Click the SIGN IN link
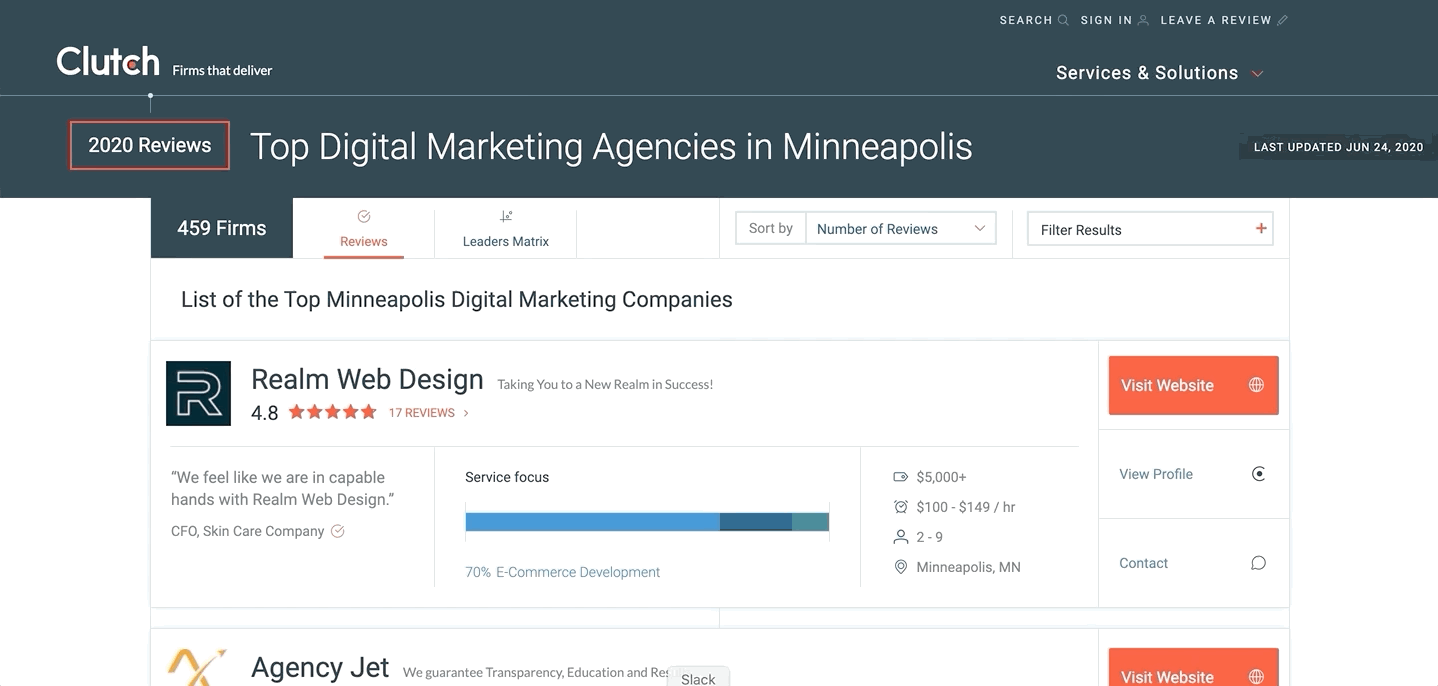The width and height of the screenshot is (1438, 686). [1106, 20]
